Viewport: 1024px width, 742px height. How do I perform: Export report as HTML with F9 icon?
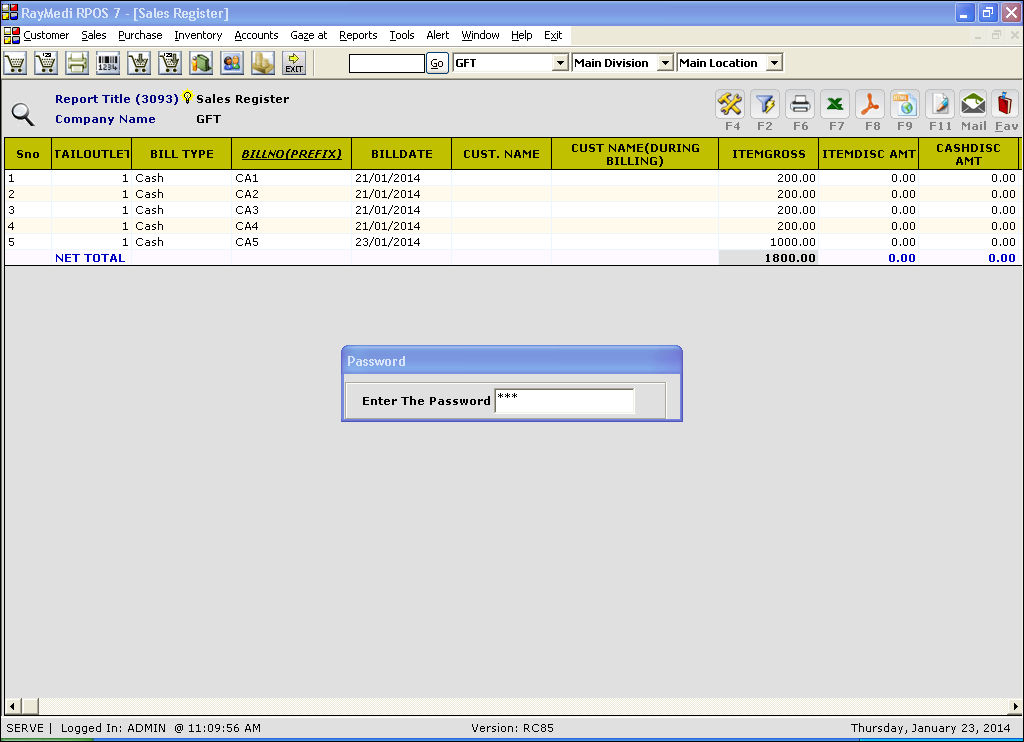(905, 104)
